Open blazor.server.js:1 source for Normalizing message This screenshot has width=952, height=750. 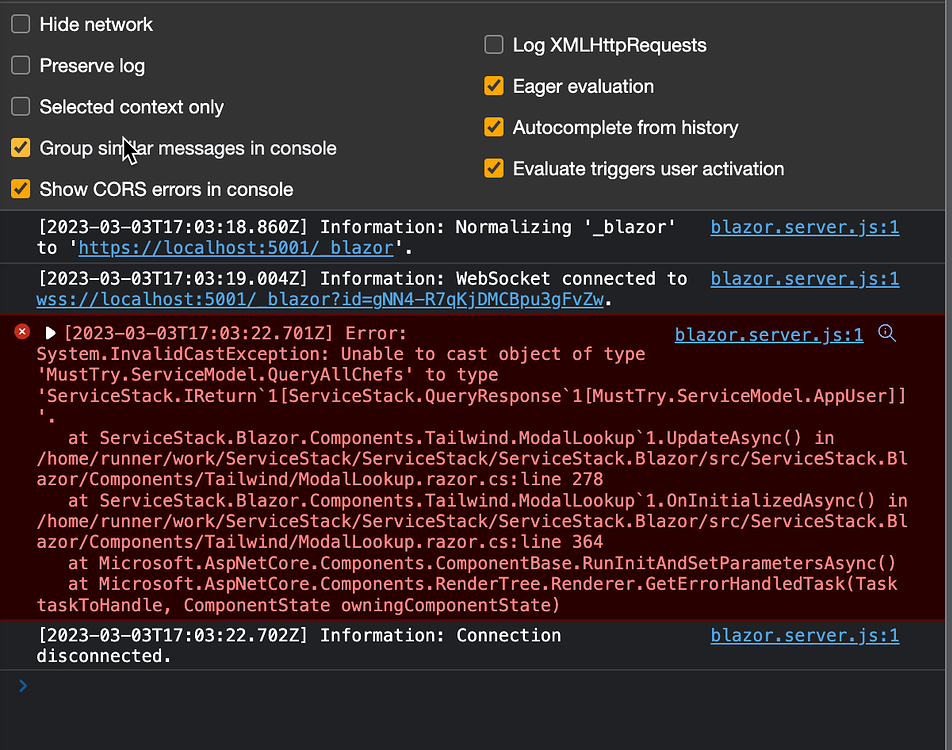(804, 227)
